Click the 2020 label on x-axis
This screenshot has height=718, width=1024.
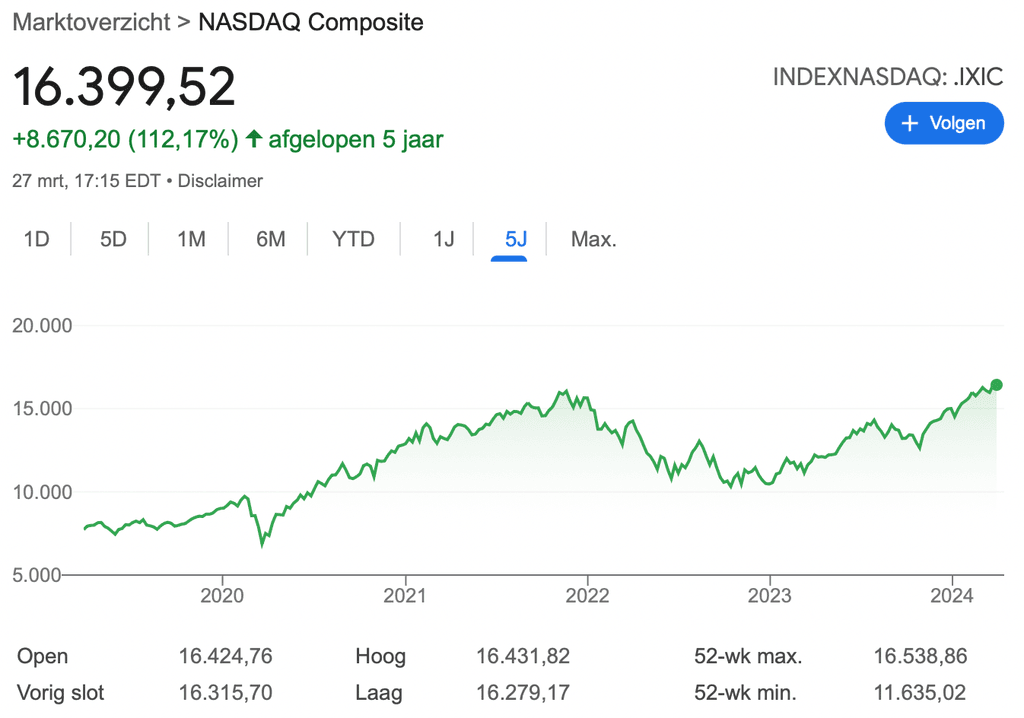pyautogui.click(x=221, y=597)
